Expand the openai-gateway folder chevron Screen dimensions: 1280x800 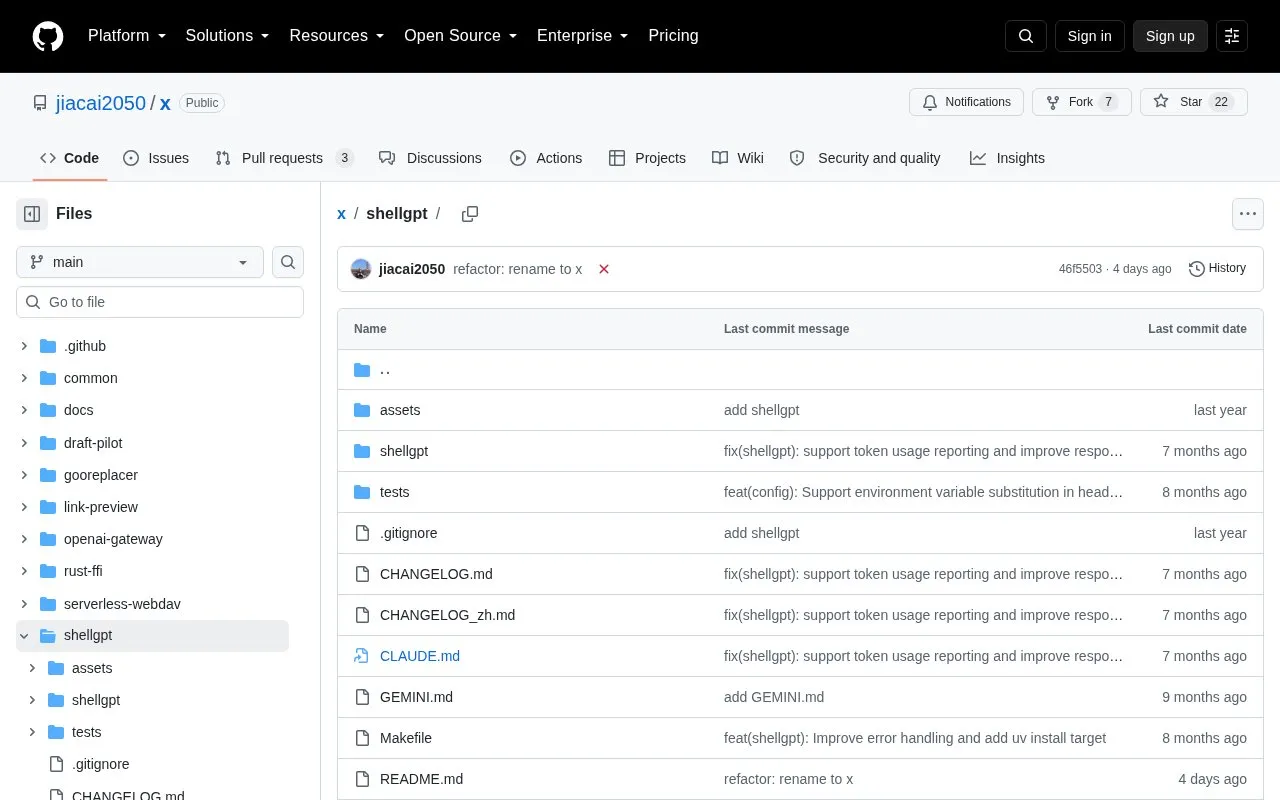(x=24, y=539)
